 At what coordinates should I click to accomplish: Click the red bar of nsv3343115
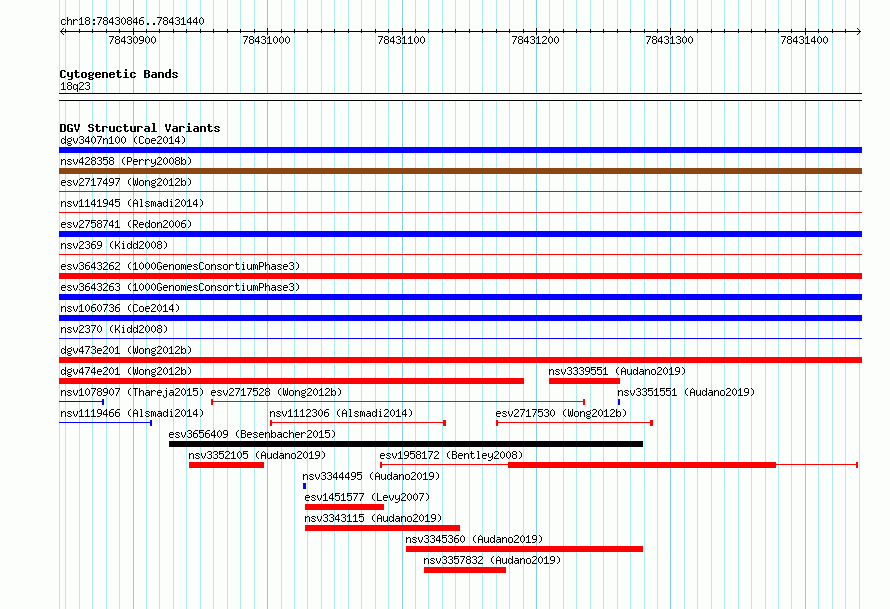coord(383,528)
